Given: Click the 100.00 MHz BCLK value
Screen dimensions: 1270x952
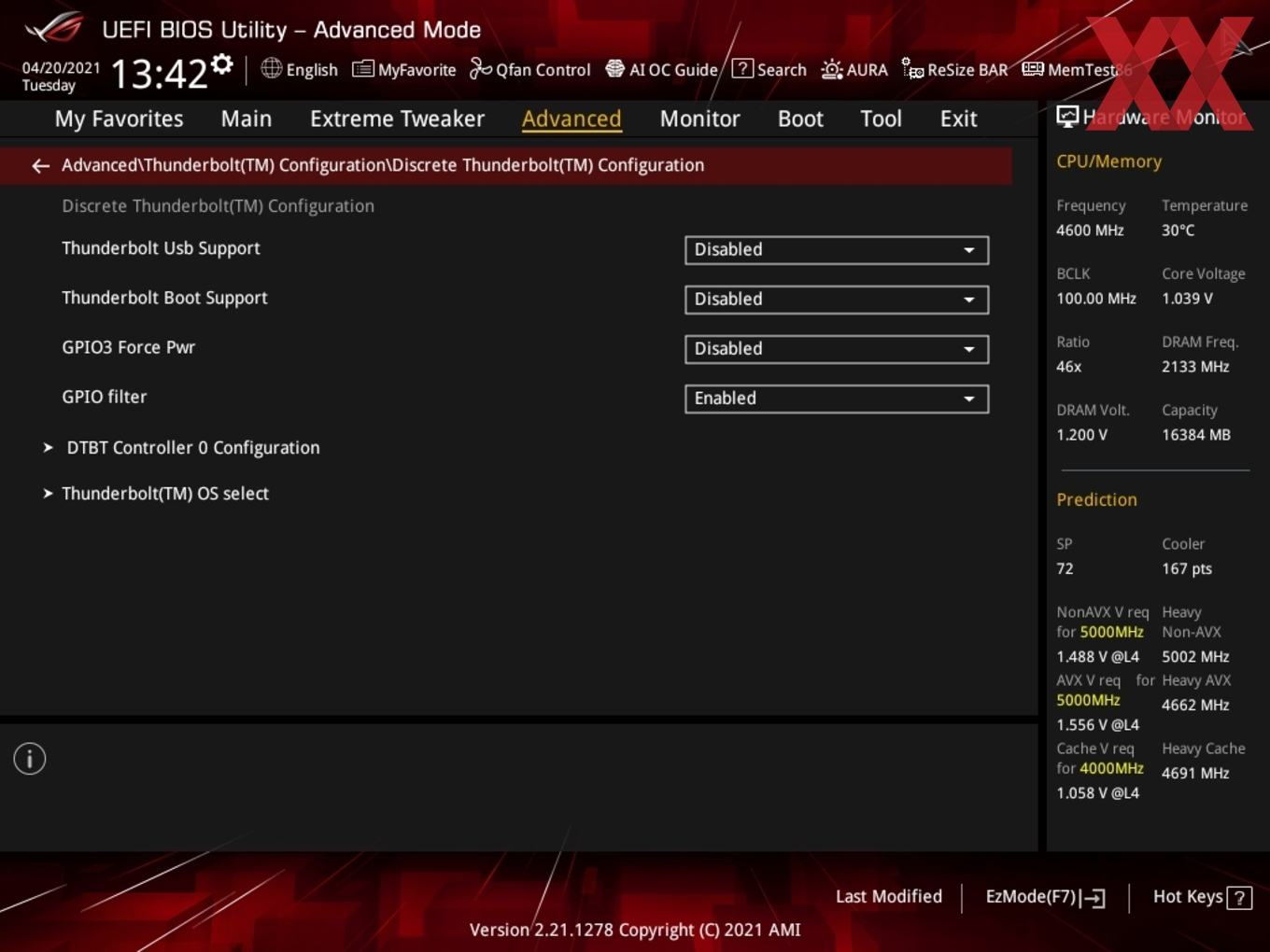Looking at the screenshot, I should [x=1096, y=299].
